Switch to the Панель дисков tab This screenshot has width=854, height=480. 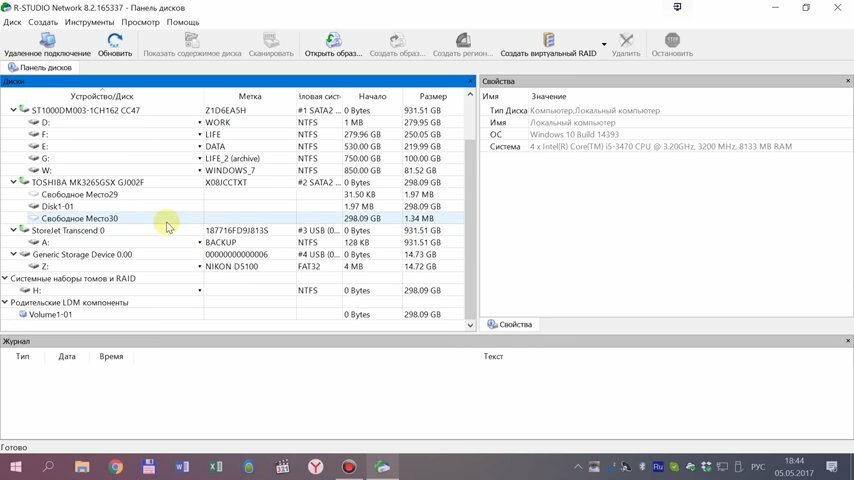coord(40,68)
